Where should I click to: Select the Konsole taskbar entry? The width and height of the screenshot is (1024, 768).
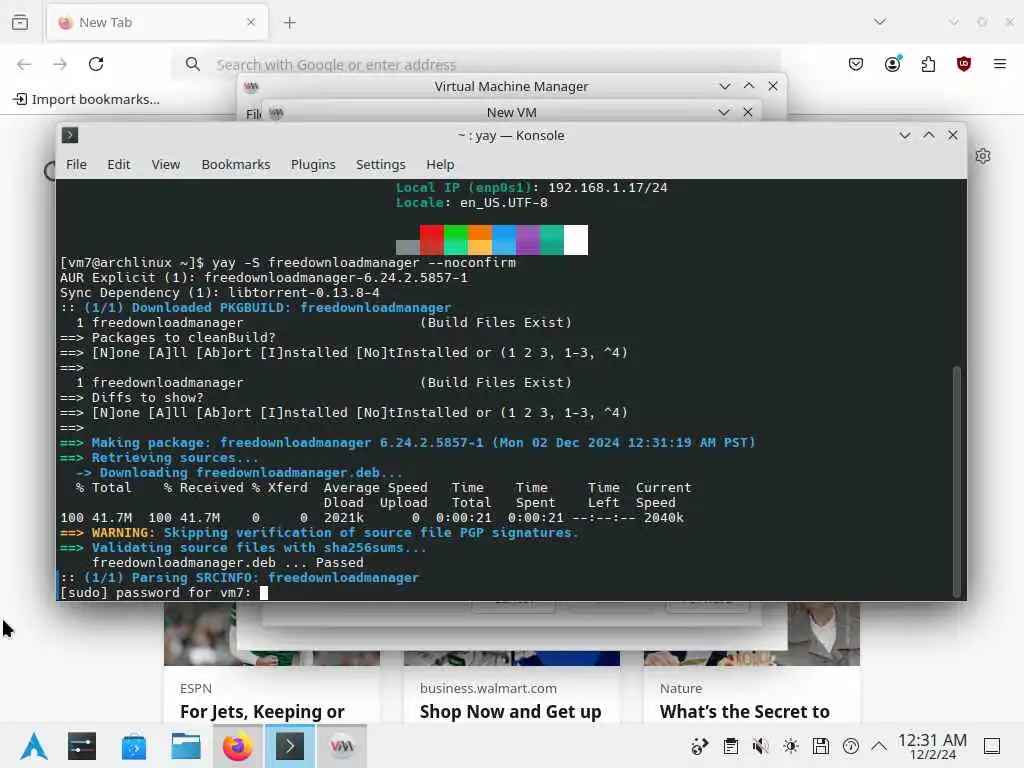pyautogui.click(x=289, y=746)
